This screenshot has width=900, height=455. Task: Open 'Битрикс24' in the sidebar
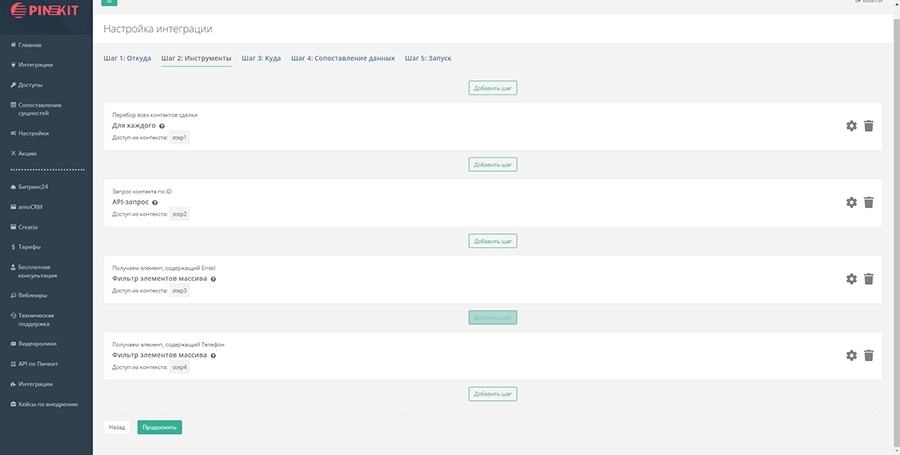click(x=33, y=187)
